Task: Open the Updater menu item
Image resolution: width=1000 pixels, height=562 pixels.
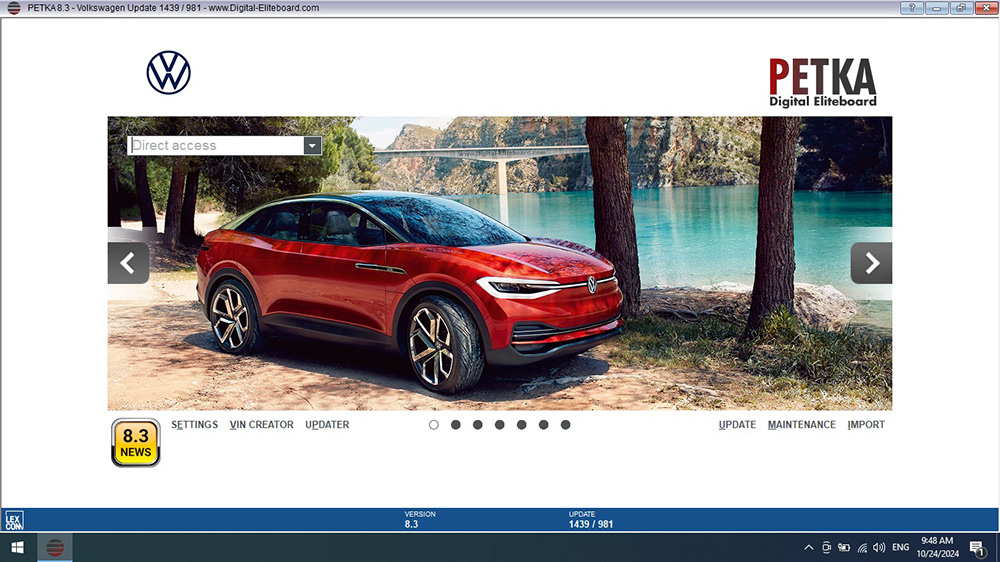Action: pyautogui.click(x=327, y=425)
